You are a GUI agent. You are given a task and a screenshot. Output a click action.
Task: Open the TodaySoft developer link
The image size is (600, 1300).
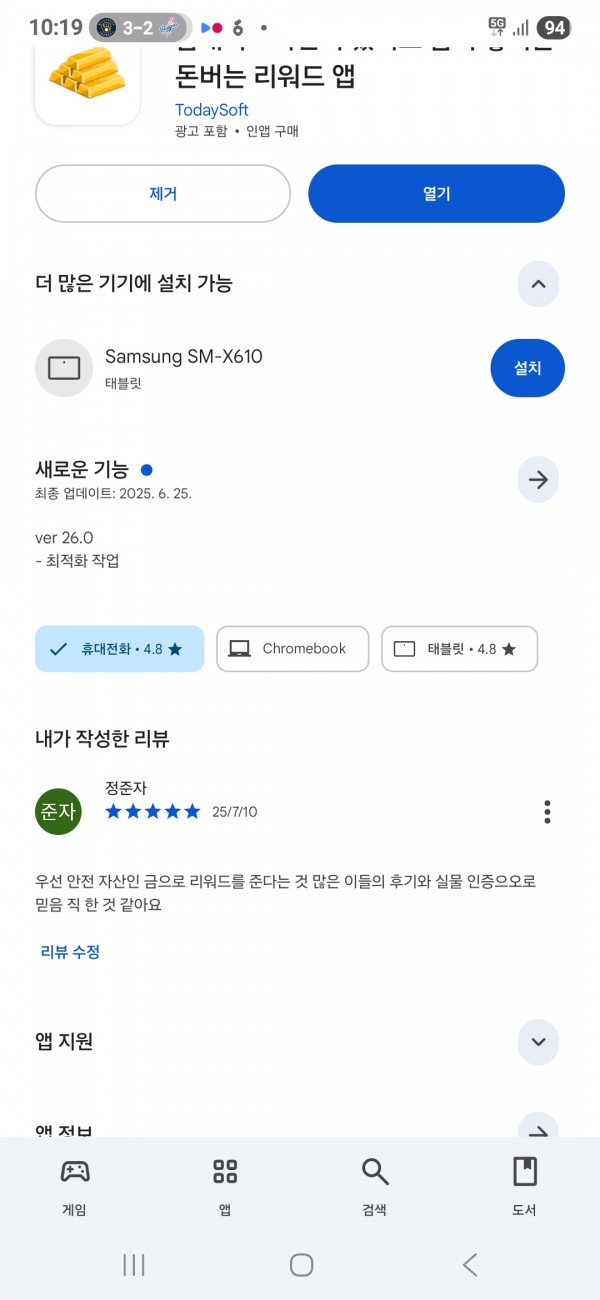[x=212, y=110]
